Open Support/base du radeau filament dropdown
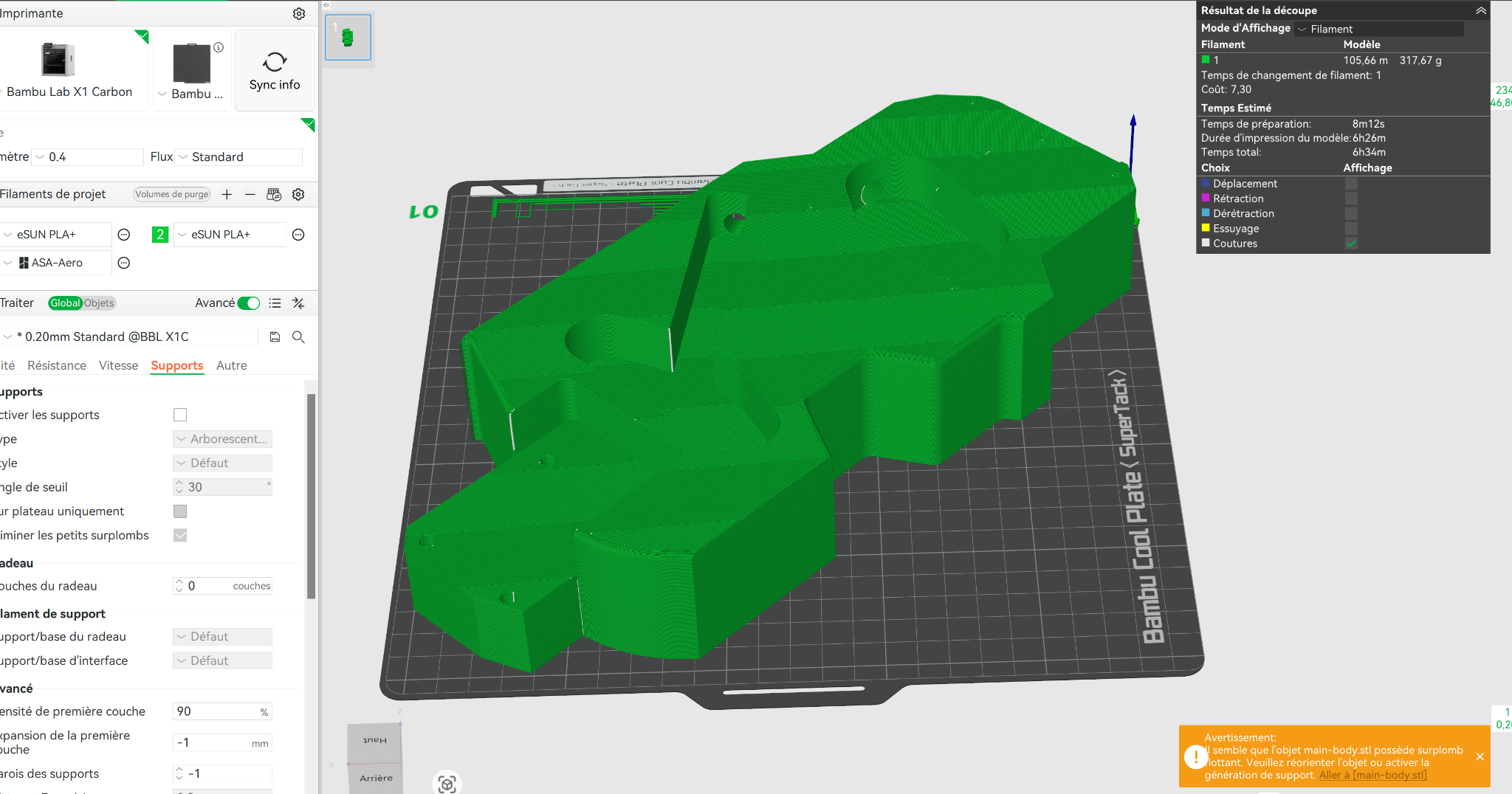This screenshot has height=794, width=1512. pos(222,637)
